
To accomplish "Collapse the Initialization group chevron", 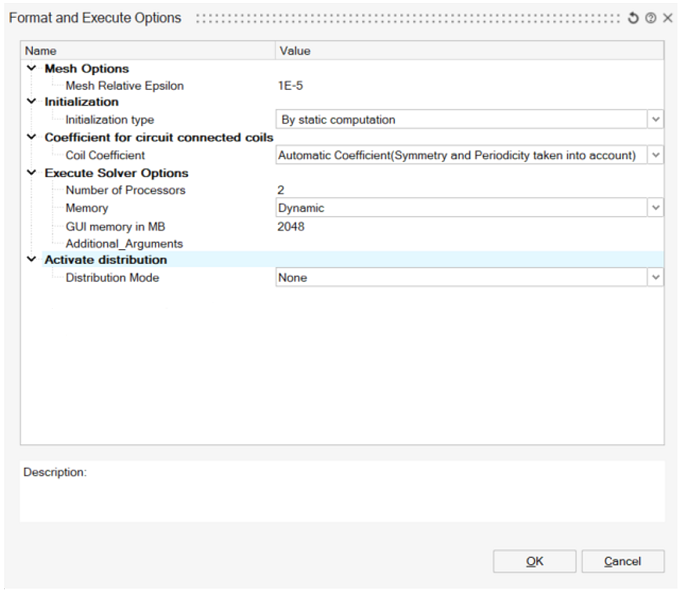I will pos(31,102).
